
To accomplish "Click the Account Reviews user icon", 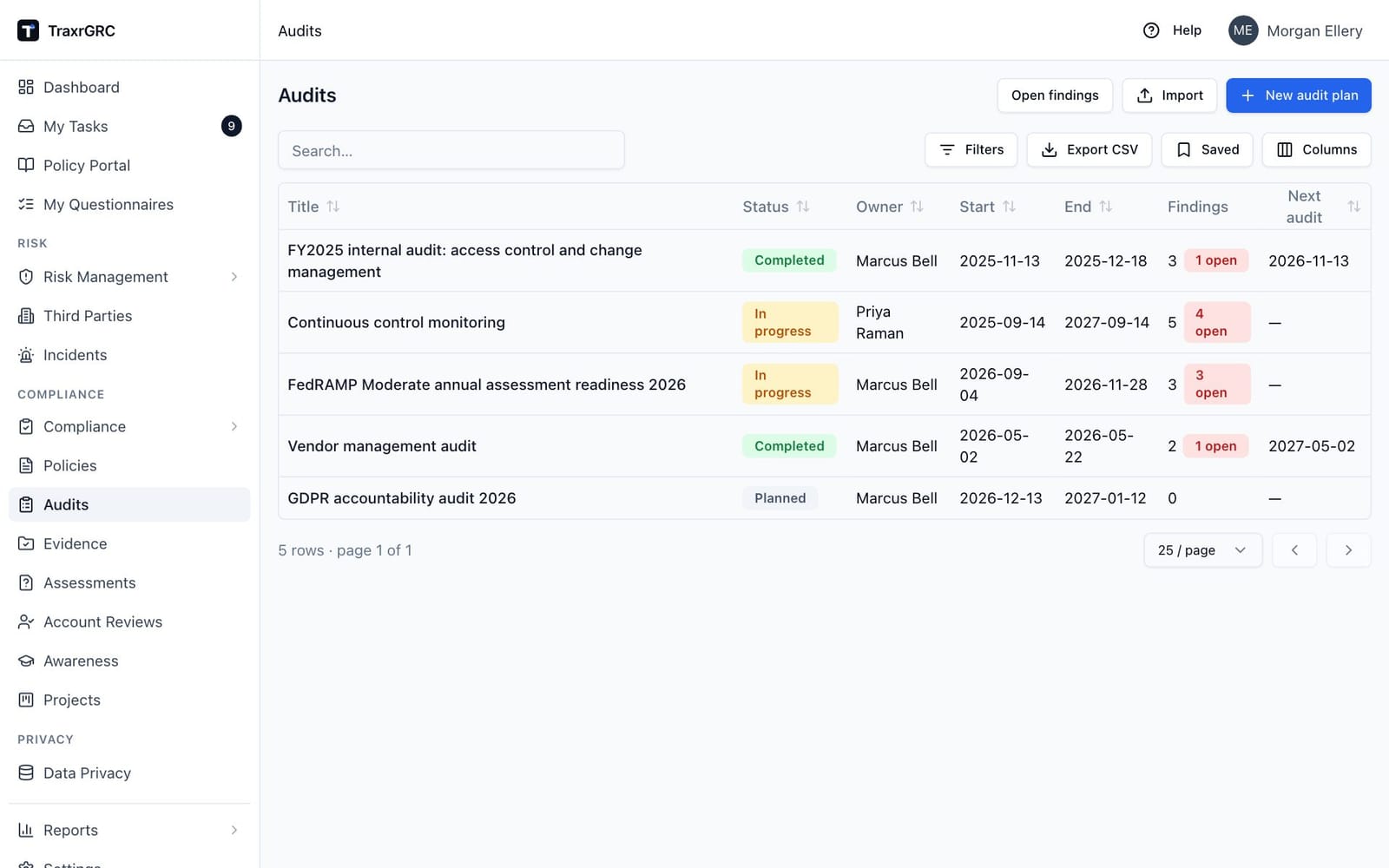I will coord(26,621).
